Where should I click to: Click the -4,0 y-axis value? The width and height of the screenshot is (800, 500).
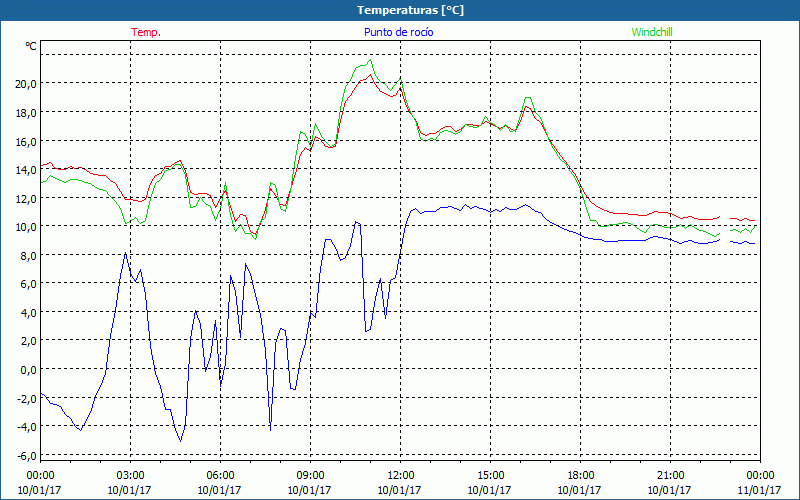click(27, 427)
